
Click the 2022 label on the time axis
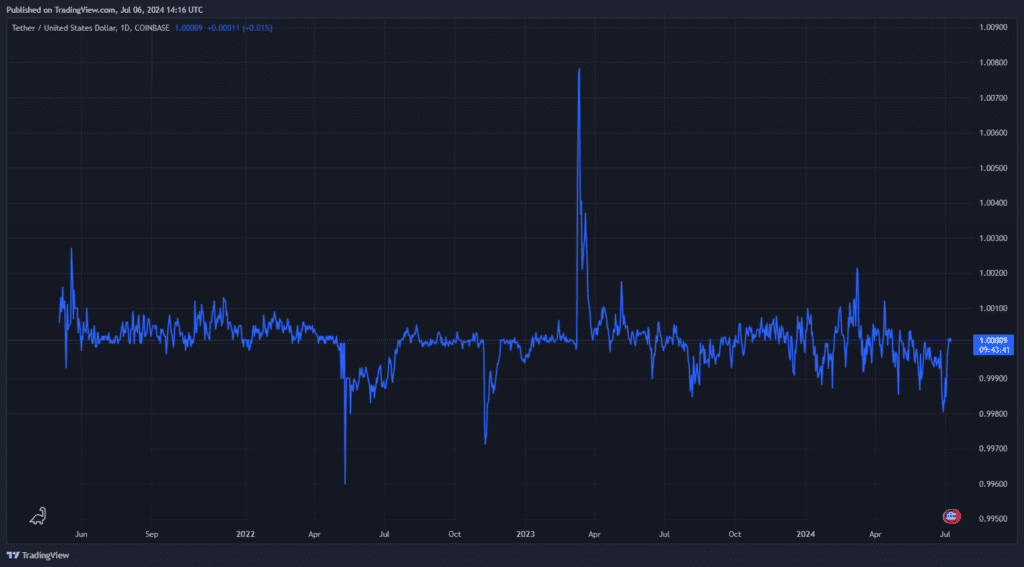(246, 535)
